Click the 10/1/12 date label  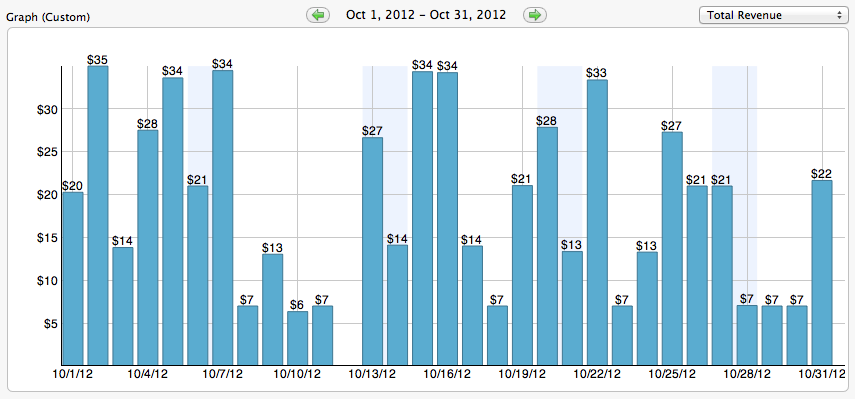(x=73, y=374)
